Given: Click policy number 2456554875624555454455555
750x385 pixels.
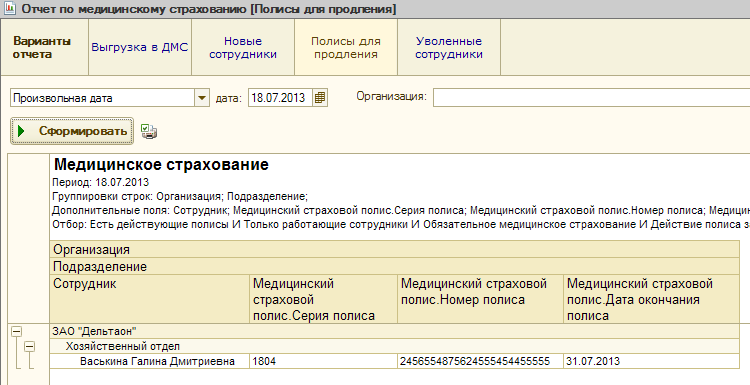Looking at the screenshot, I should tap(480, 361).
